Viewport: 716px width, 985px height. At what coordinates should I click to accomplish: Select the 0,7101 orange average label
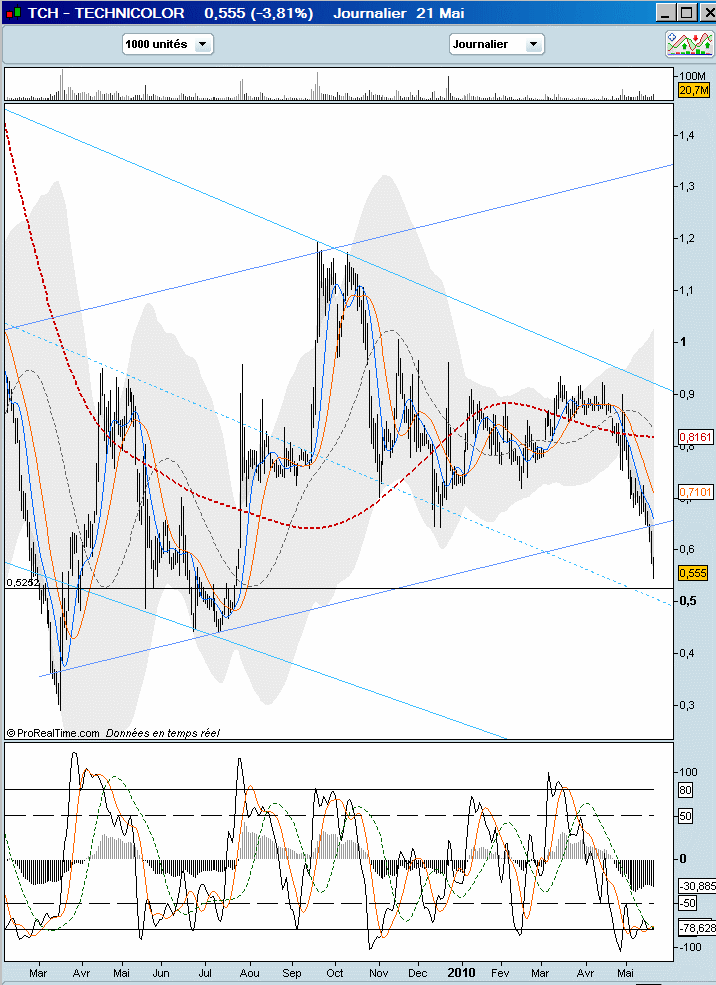coord(696,491)
